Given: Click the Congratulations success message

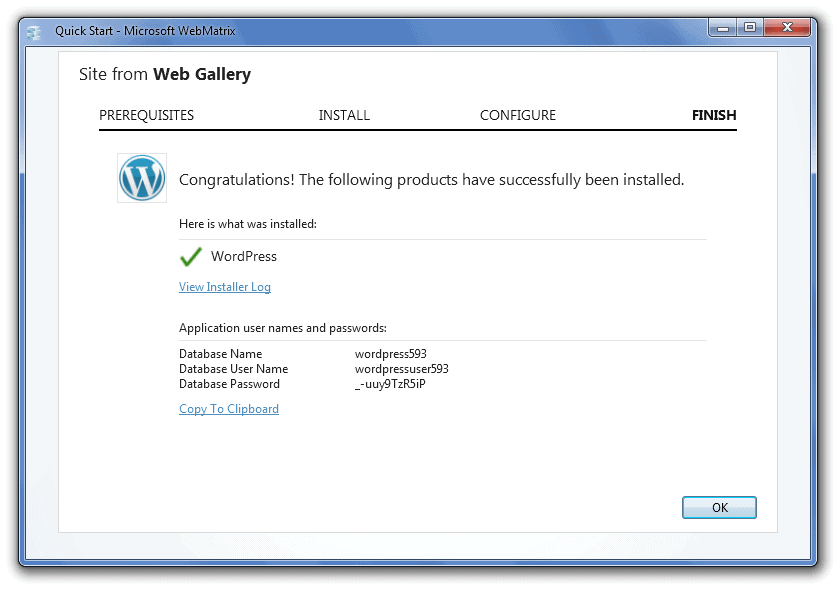Looking at the screenshot, I should coord(431,180).
